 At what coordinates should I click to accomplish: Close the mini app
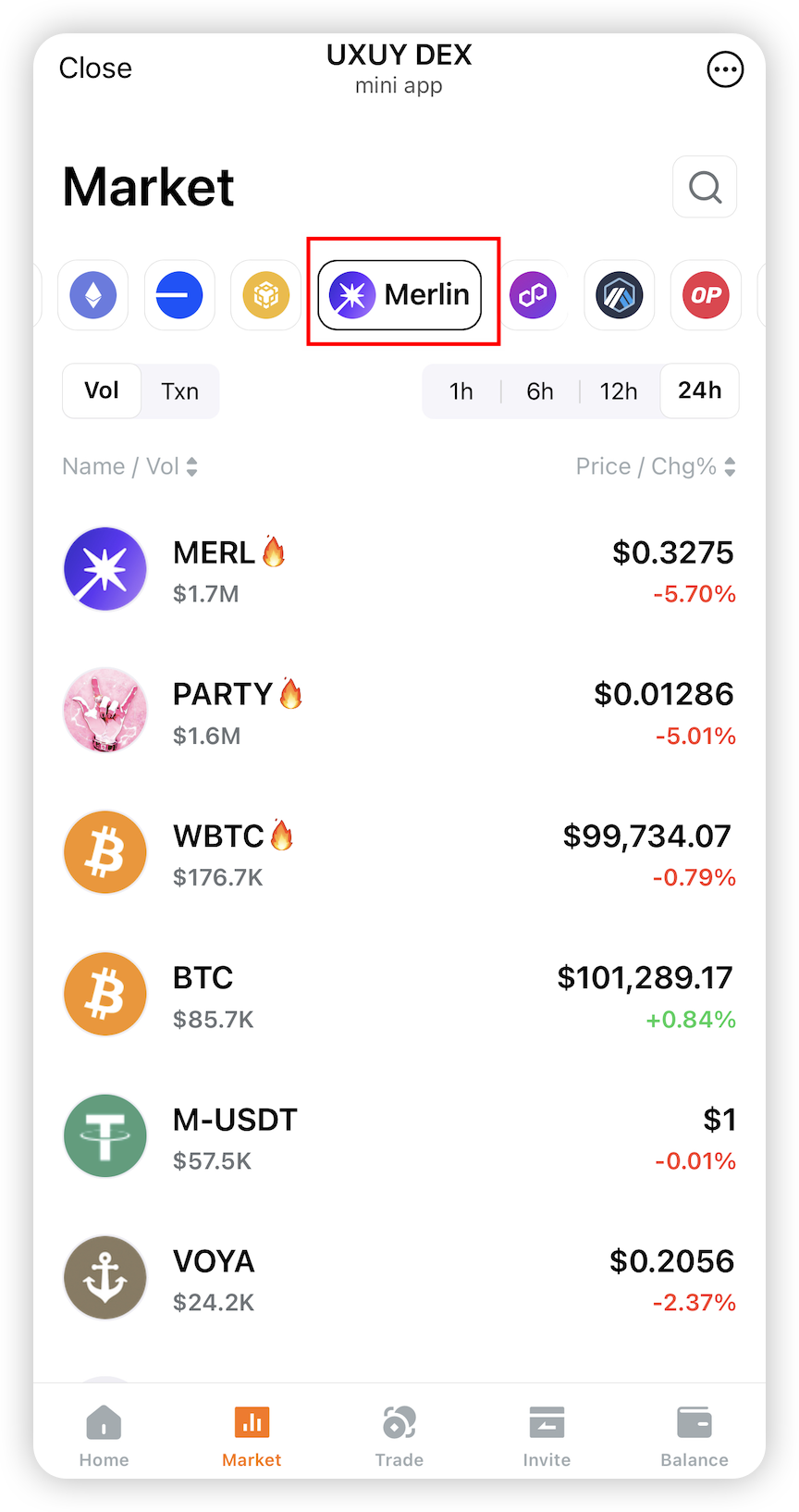[x=95, y=68]
